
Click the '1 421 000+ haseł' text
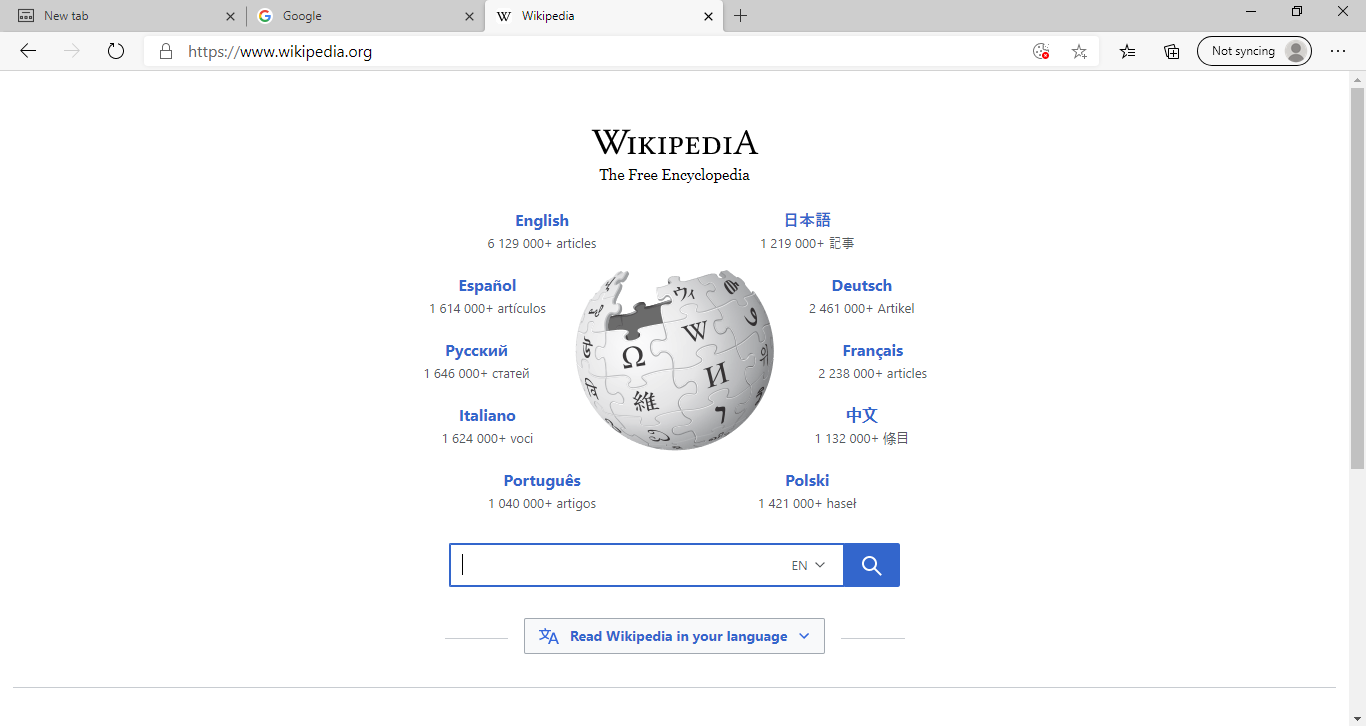(x=807, y=504)
